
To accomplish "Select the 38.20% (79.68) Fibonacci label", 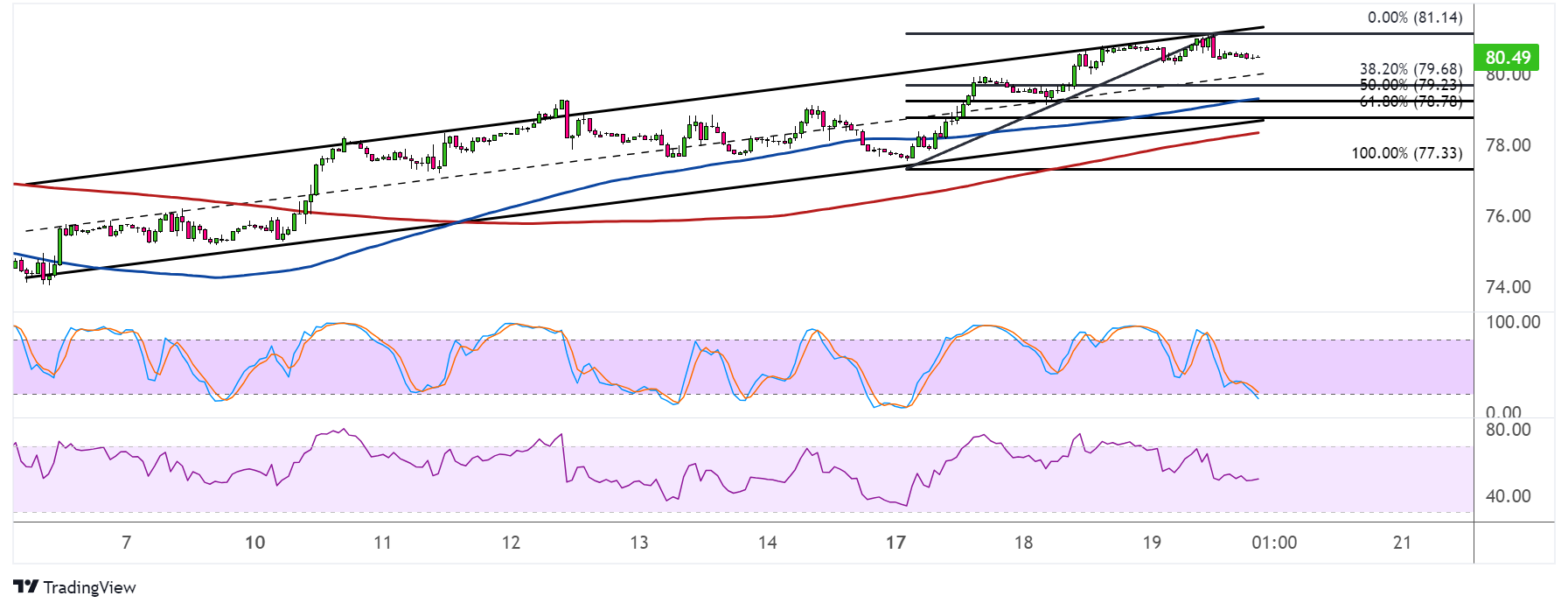I will coord(1411,68).
